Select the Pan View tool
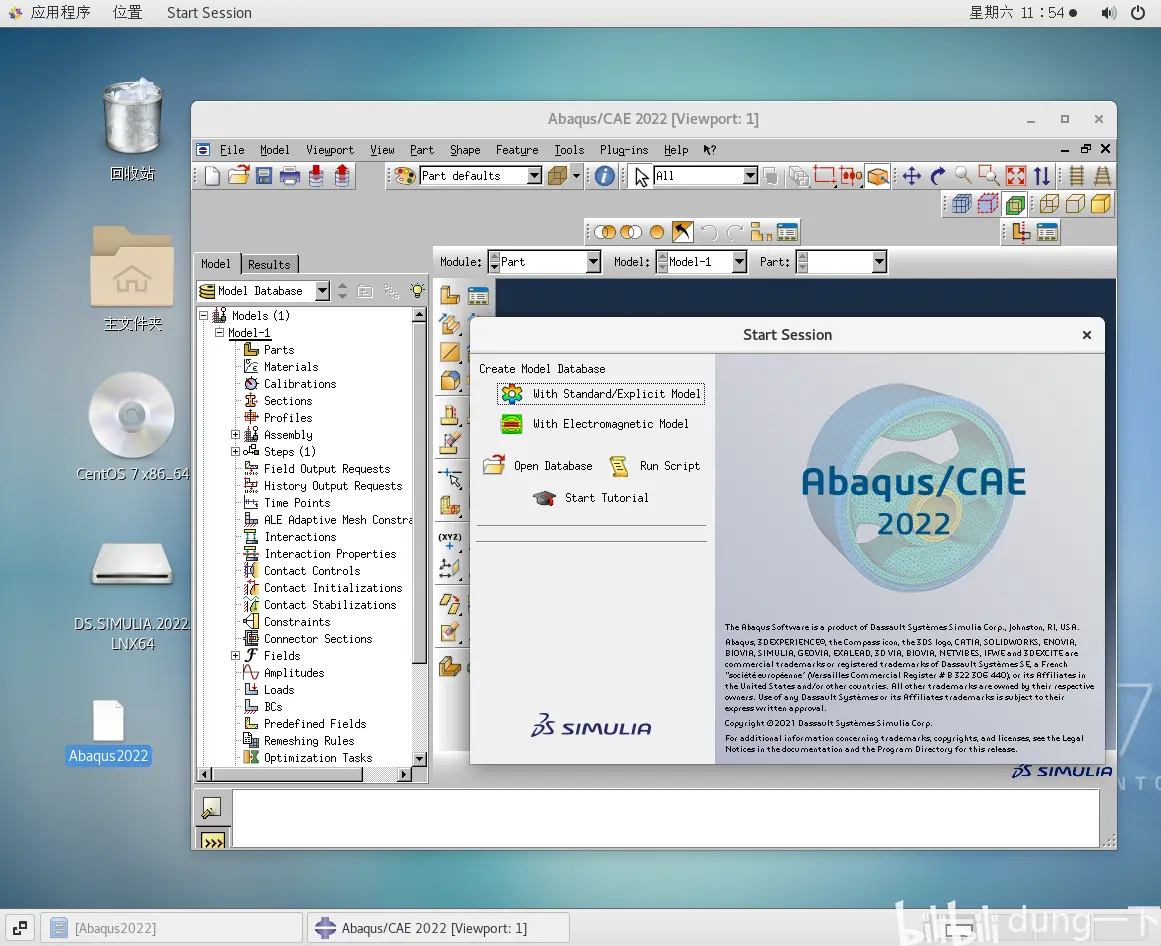The width and height of the screenshot is (1161, 946). pyautogui.click(x=912, y=176)
